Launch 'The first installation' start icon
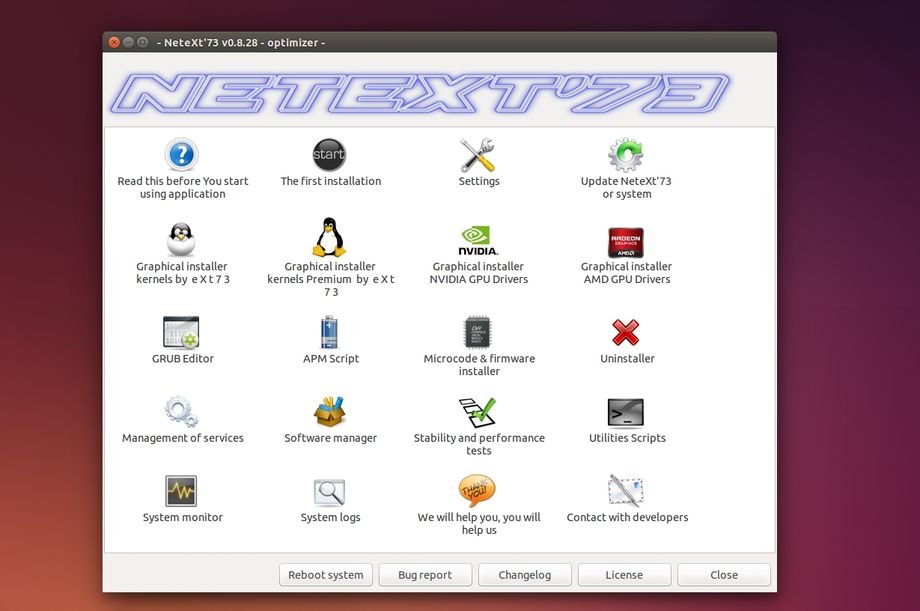Screen dimensions: 920x611 (329, 155)
